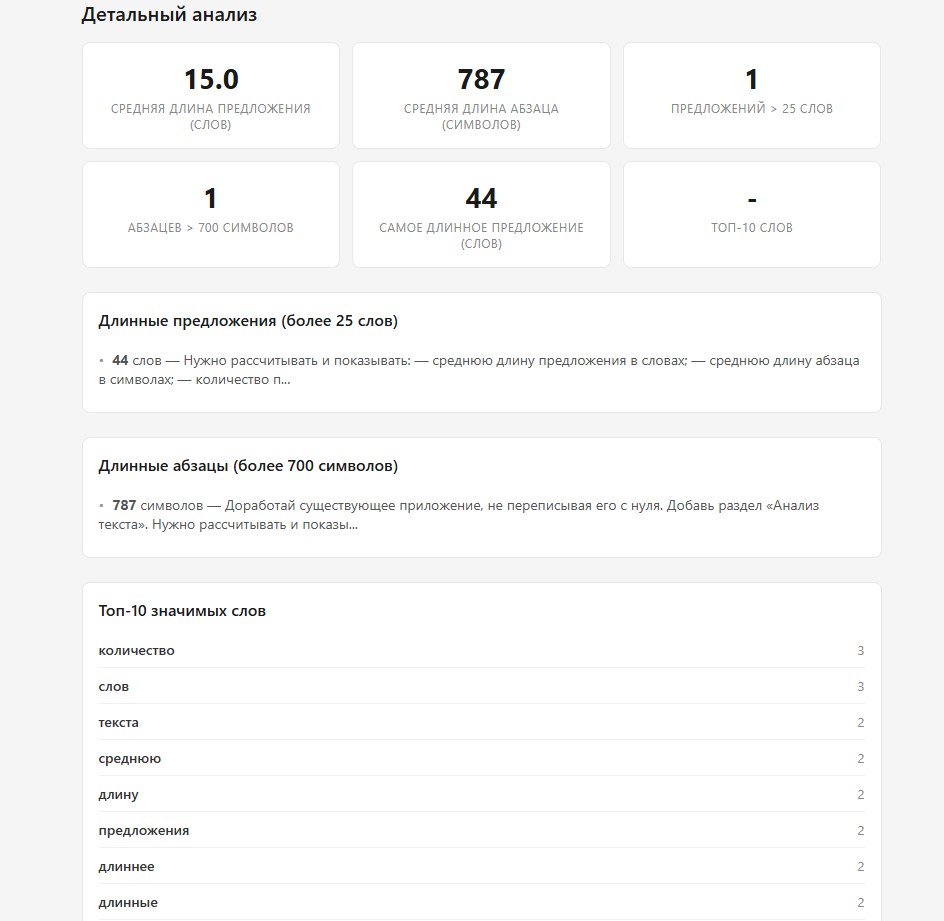Click the "Топ-10 значимых слов" heading
This screenshot has width=944, height=921.
tap(182, 611)
